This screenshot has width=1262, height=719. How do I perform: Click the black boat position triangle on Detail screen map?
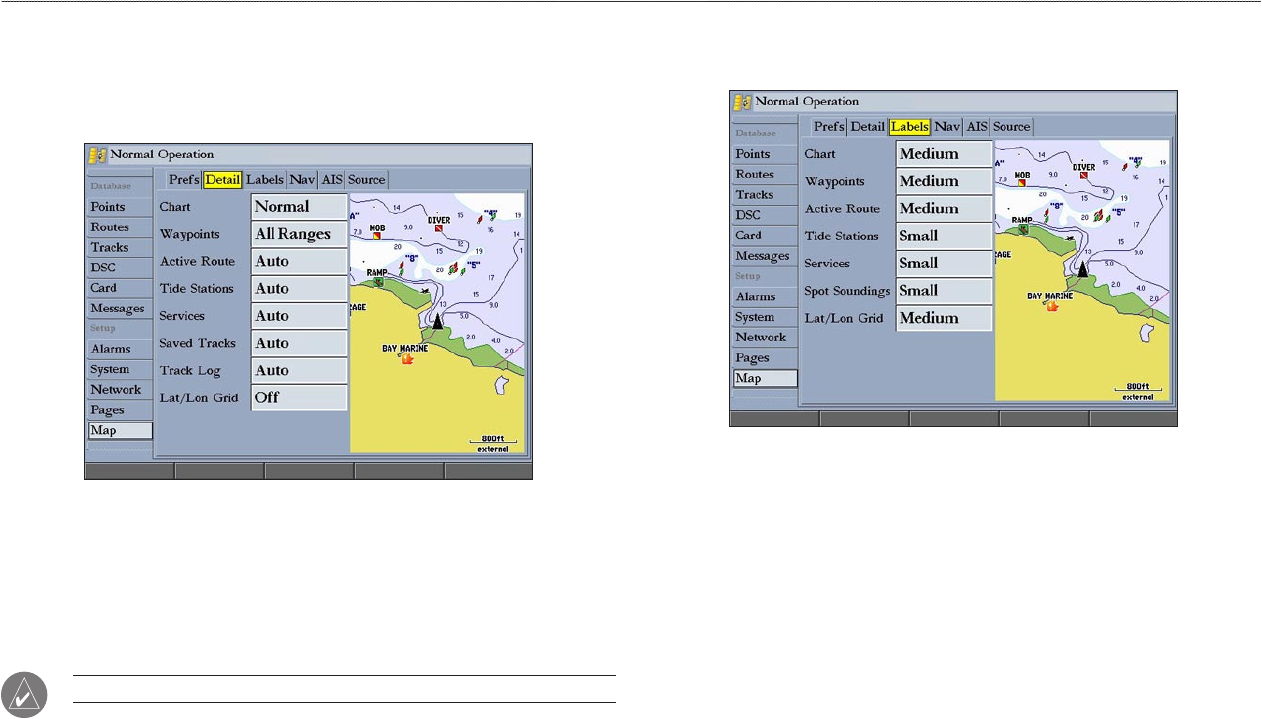point(437,319)
